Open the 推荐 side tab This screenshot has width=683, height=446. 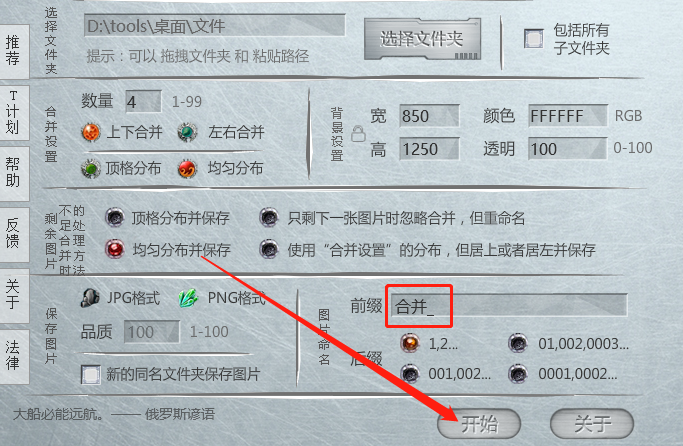[14, 51]
